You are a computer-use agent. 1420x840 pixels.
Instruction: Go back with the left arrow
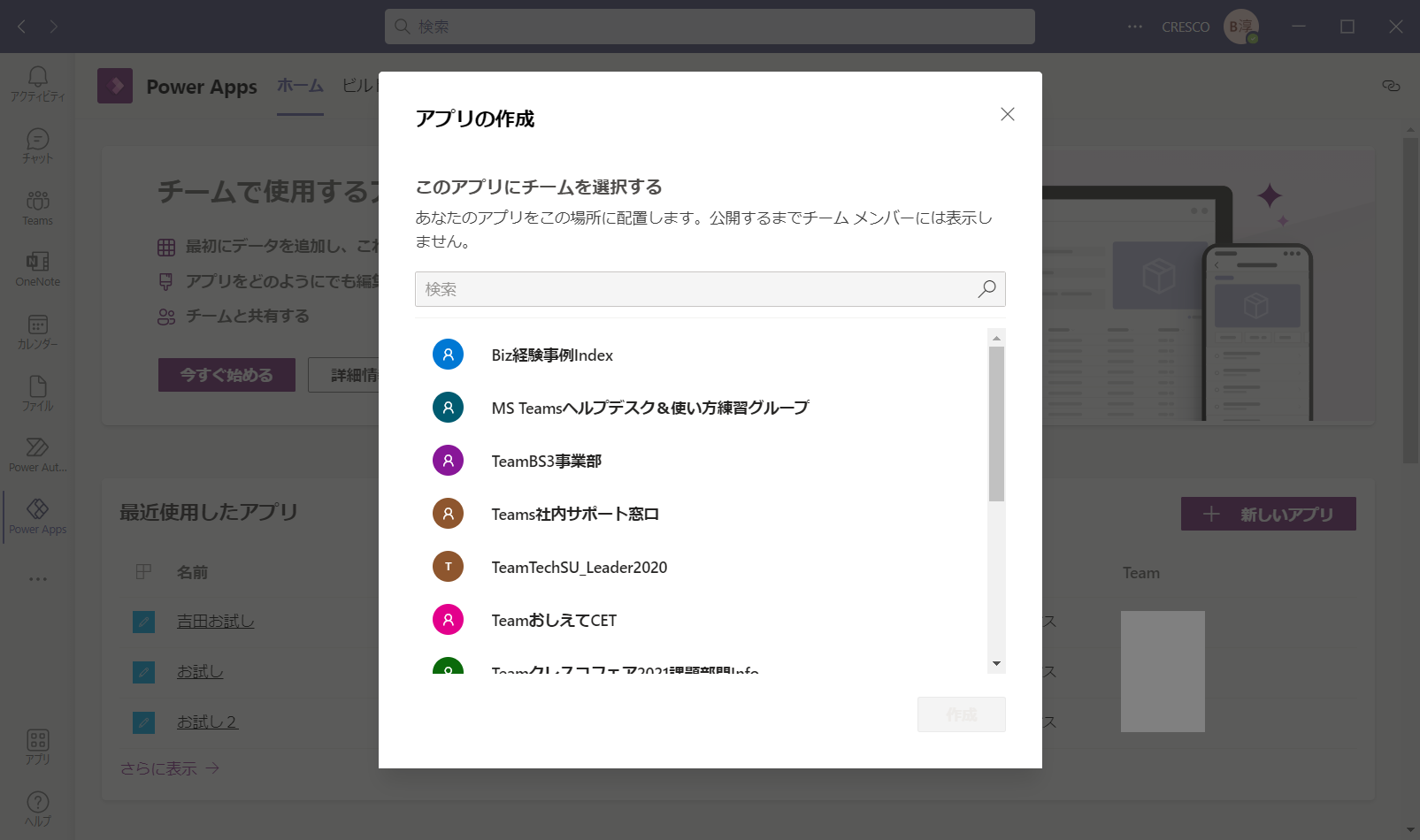coord(22,27)
